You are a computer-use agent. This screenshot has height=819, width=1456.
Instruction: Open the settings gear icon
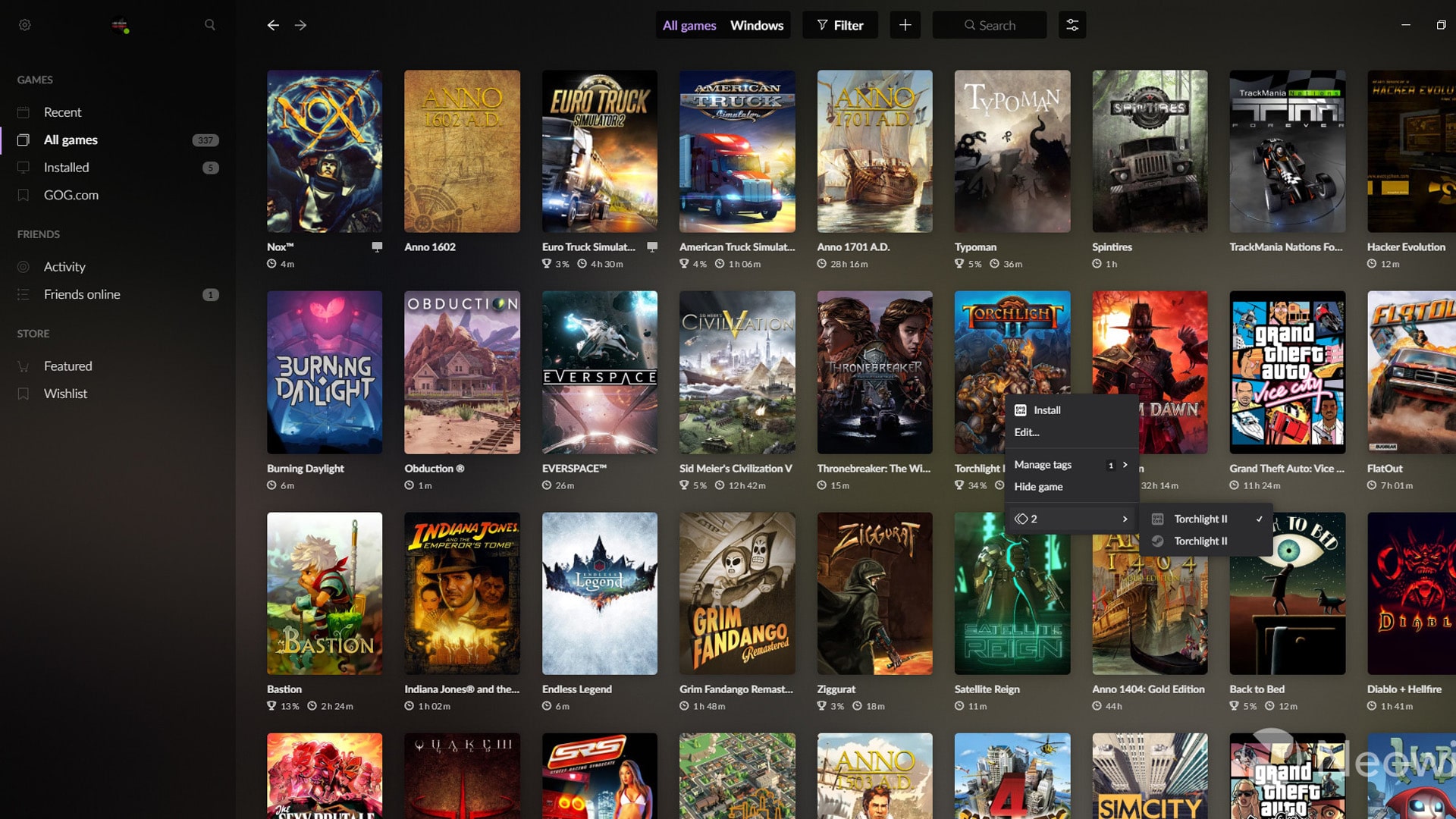25,25
